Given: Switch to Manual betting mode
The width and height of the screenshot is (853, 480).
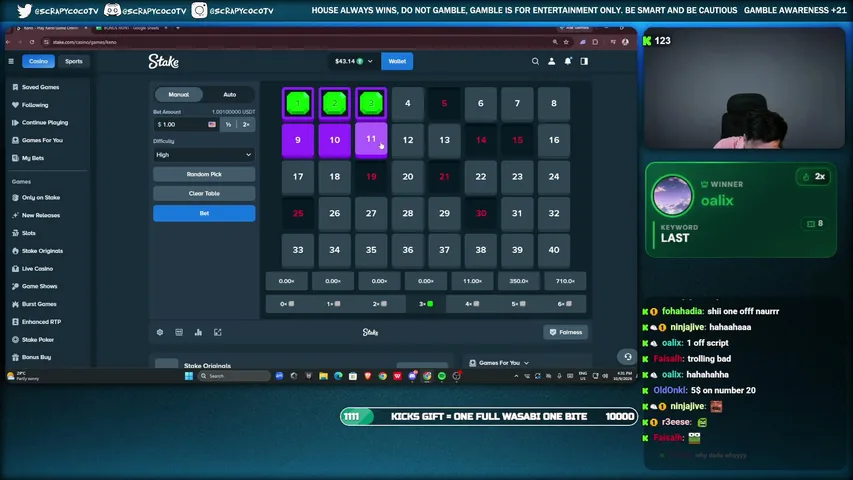Looking at the screenshot, I should [x=178, y=95].
